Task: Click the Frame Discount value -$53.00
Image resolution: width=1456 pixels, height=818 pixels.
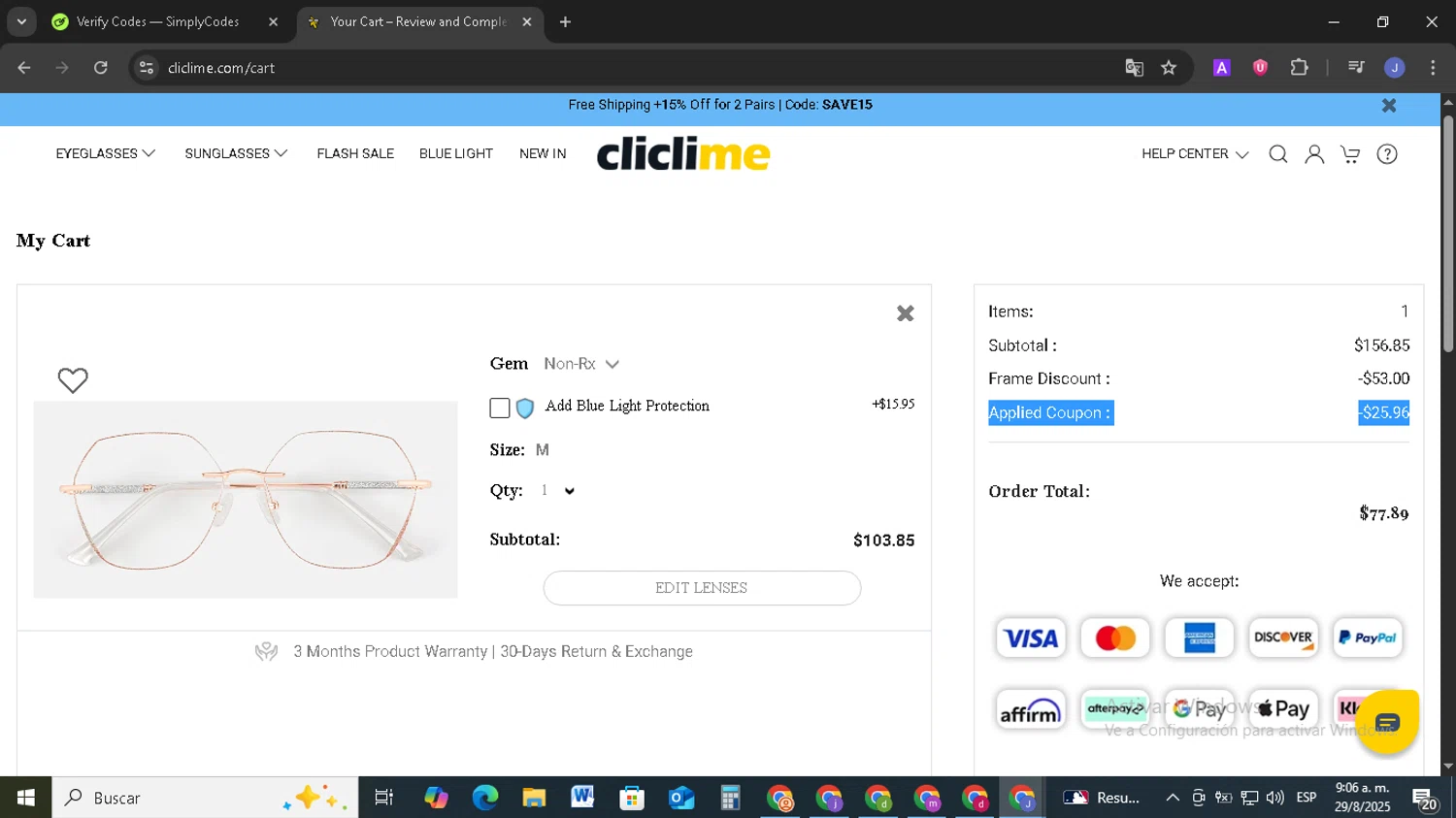Action: point(1384,379)
